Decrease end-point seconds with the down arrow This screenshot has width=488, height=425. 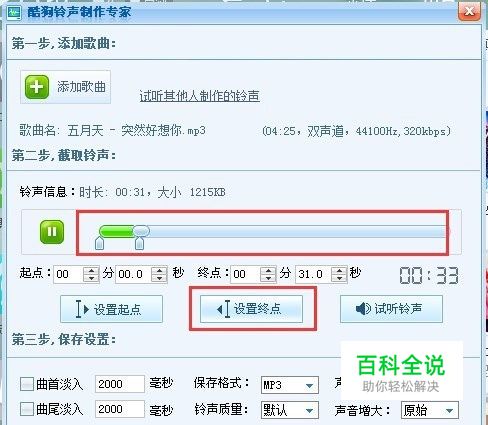click(339, 278)
